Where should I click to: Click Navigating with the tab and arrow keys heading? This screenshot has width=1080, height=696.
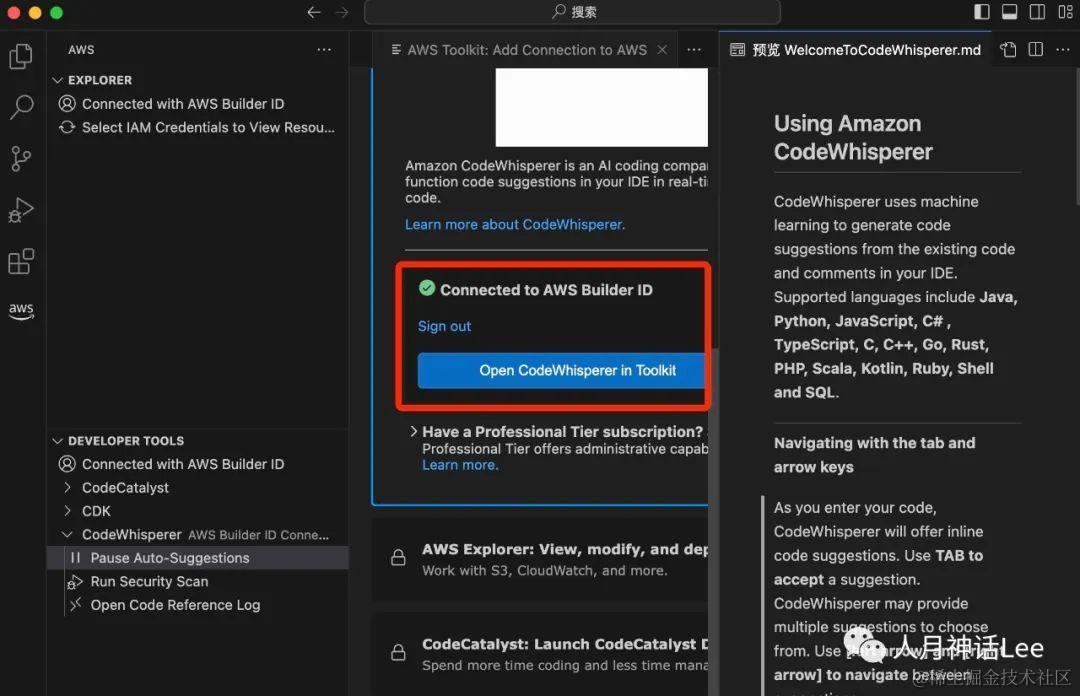(x=874, y=455)
